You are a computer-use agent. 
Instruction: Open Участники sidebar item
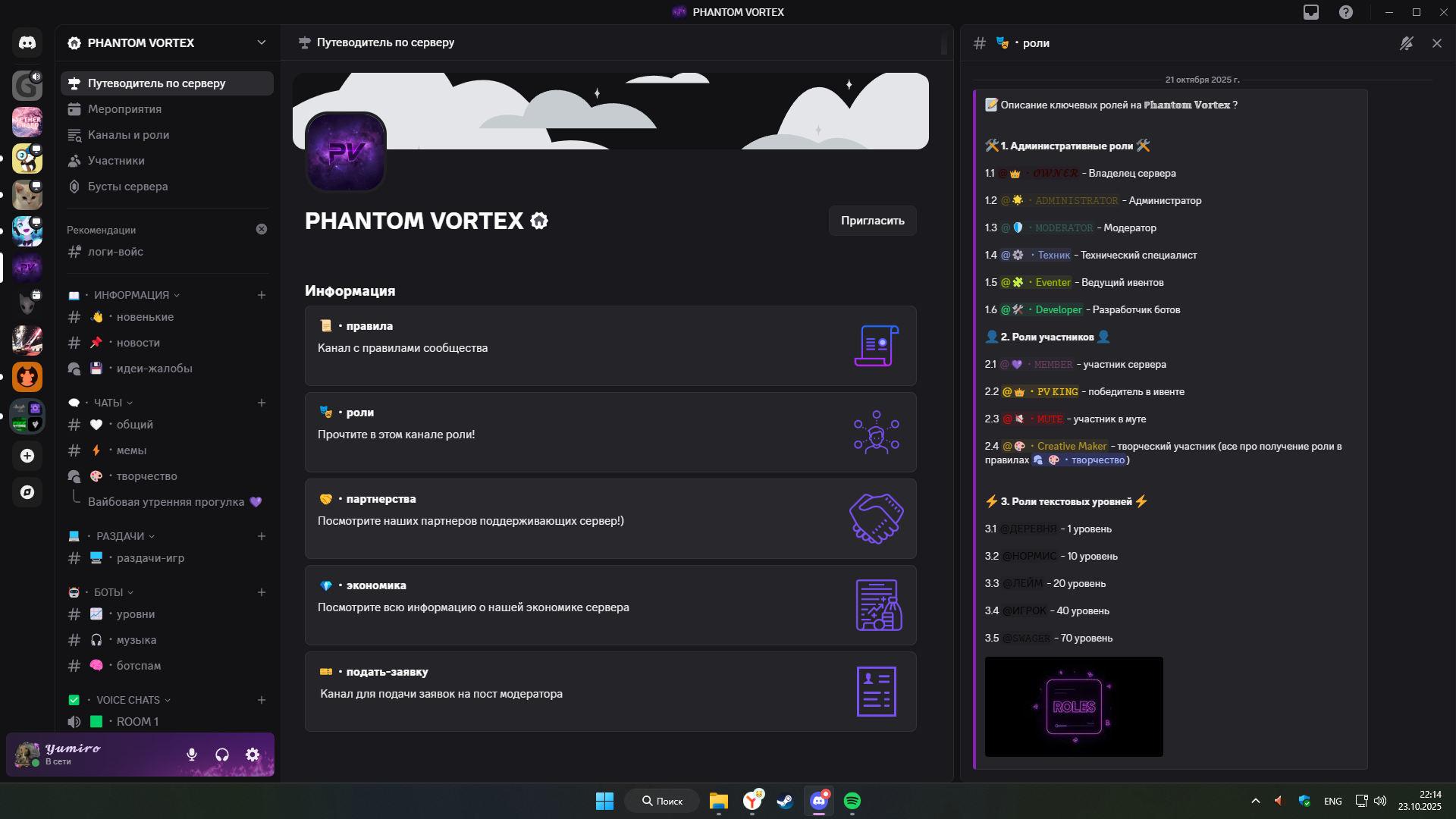coord(116,161)
